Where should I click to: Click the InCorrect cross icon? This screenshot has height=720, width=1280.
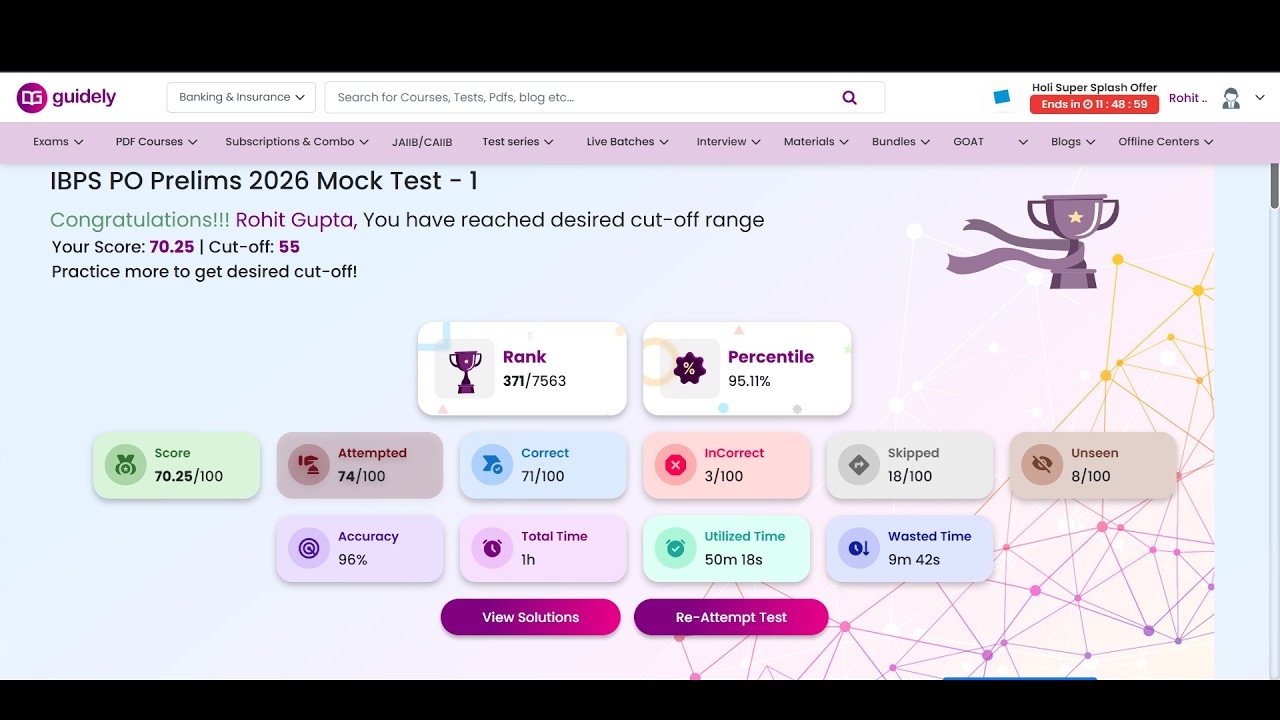click(x=675, y=465)
